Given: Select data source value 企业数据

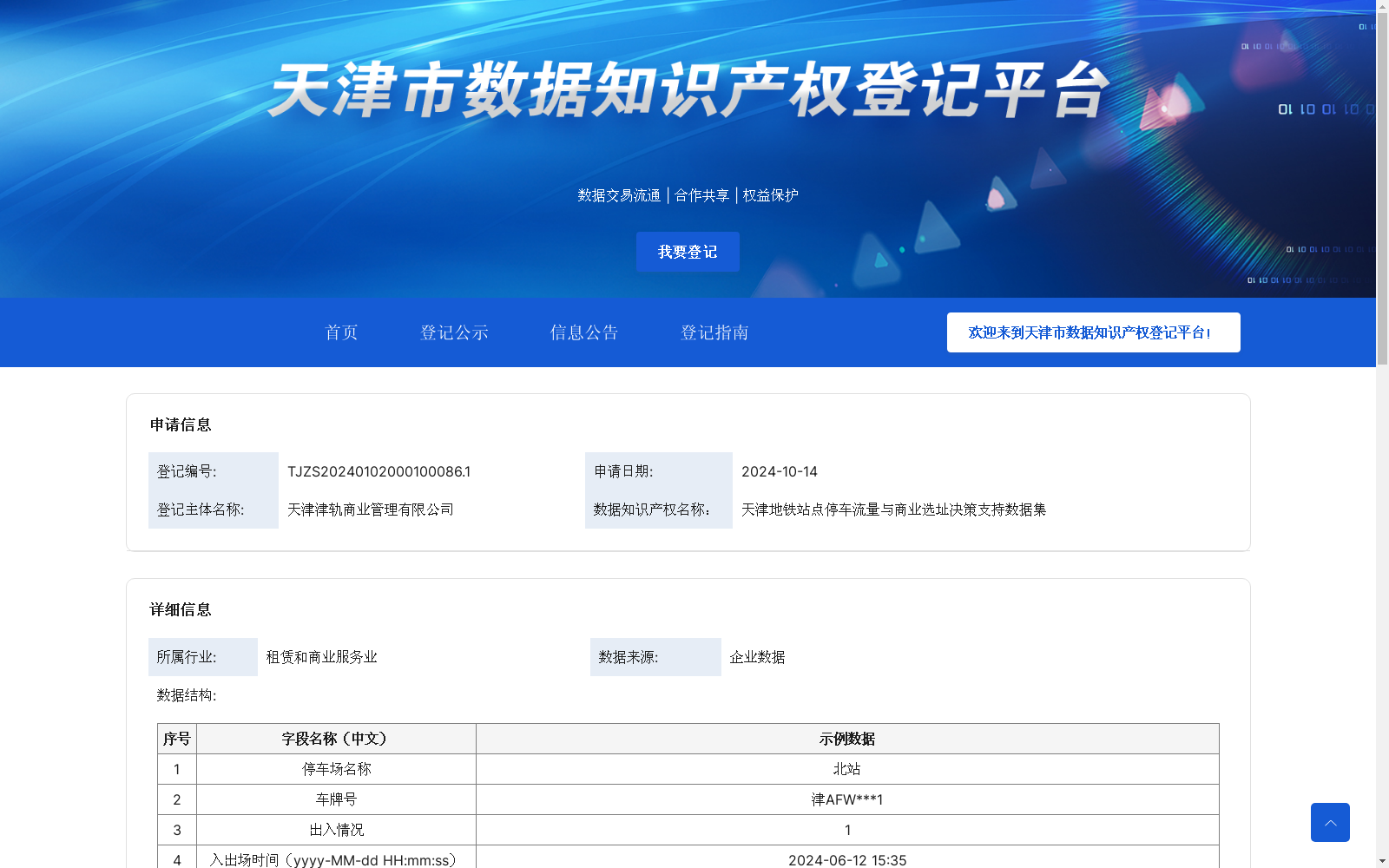Looking at the screenshot, I should 757,657.
